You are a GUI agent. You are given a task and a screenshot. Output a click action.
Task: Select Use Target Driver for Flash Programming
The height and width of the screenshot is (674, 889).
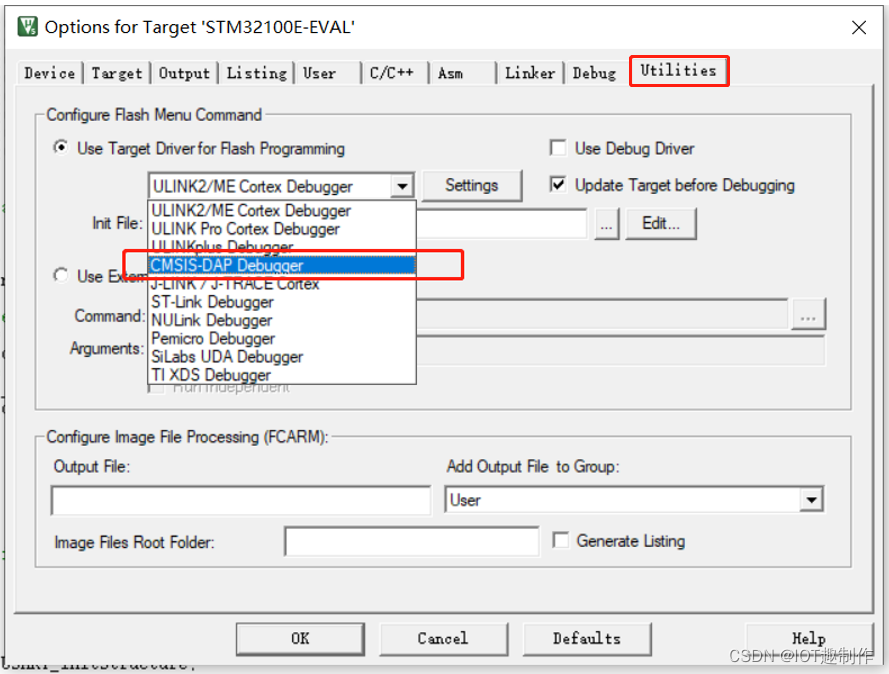(x=61, y=148)
